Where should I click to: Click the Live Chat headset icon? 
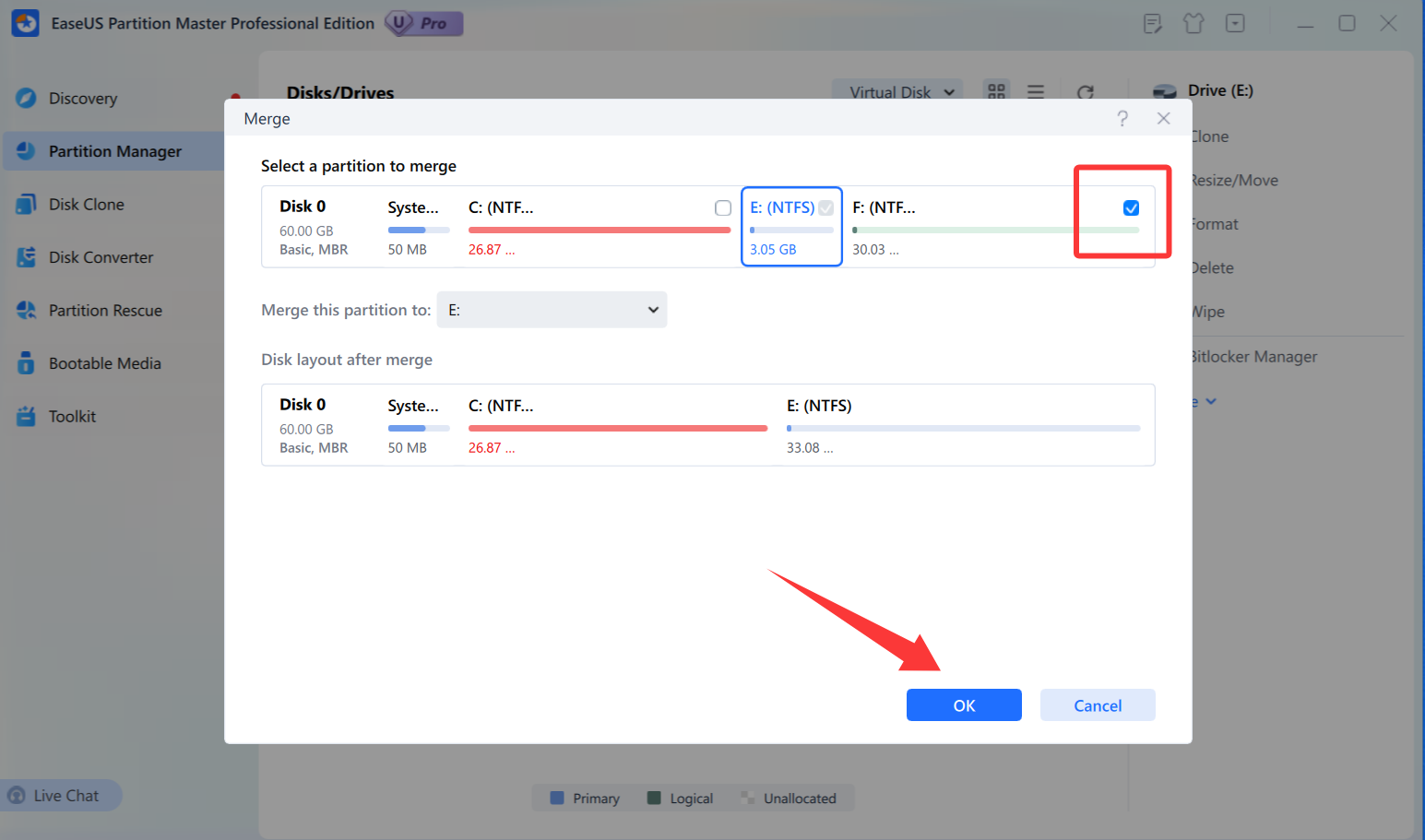pos(17,795)
